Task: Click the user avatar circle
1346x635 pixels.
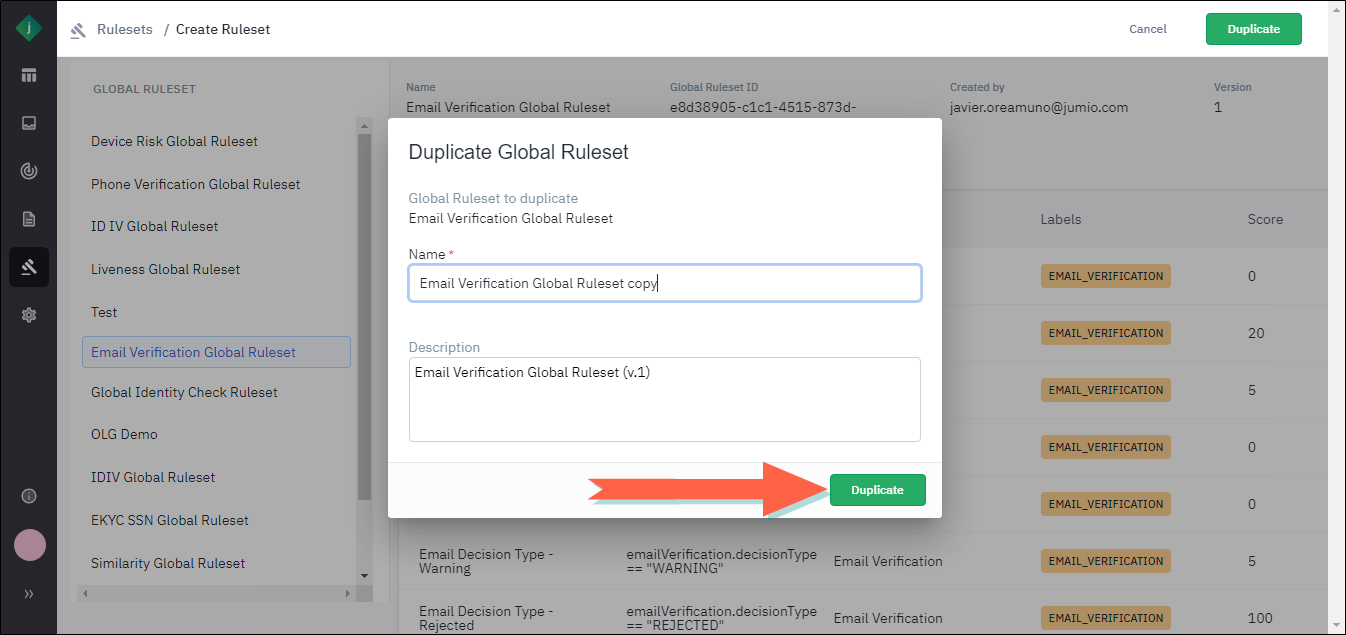Action: pos(29,545)
